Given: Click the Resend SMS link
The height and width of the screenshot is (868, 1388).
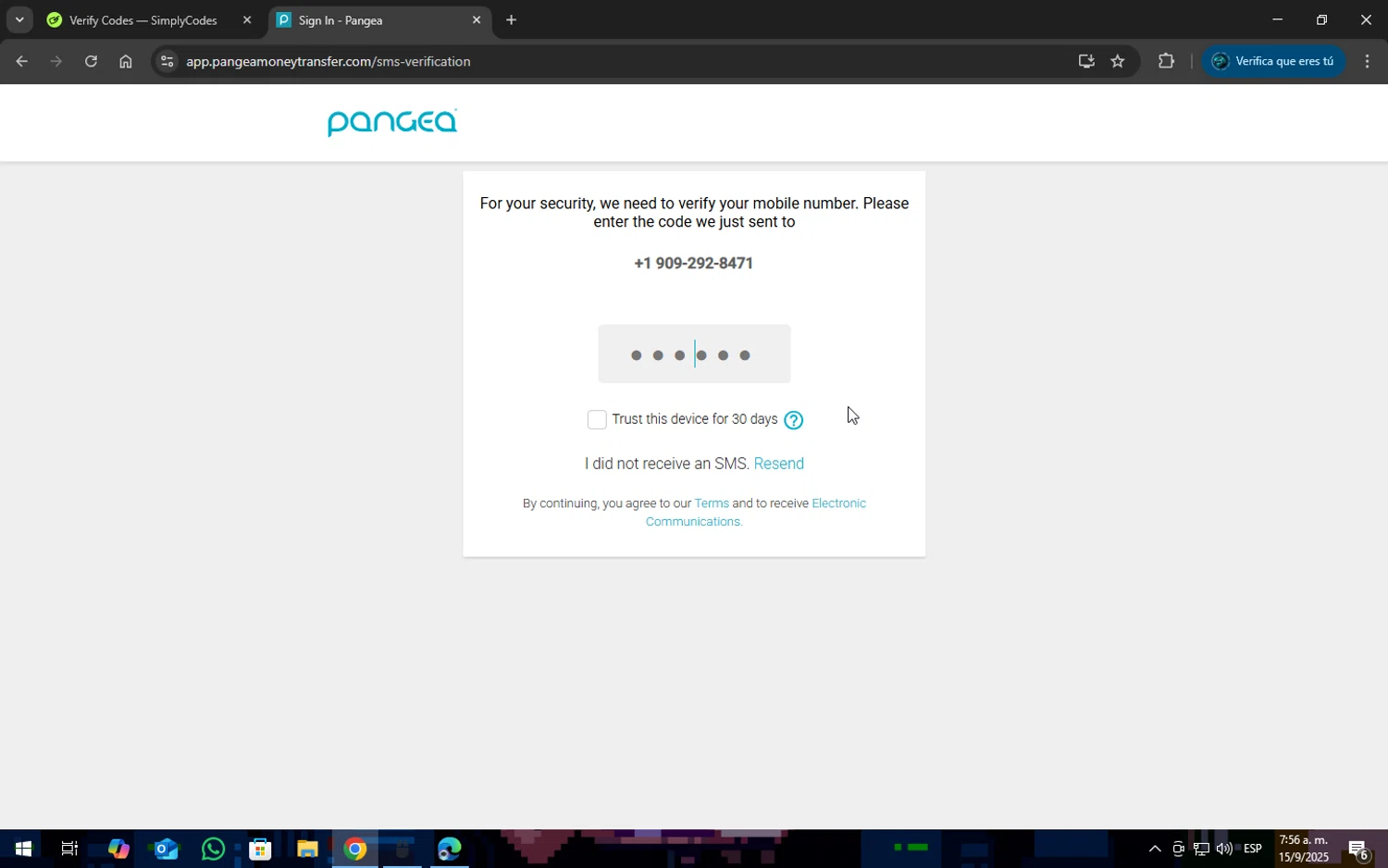Looking at the screenshot, I should (x=778, y=464).
